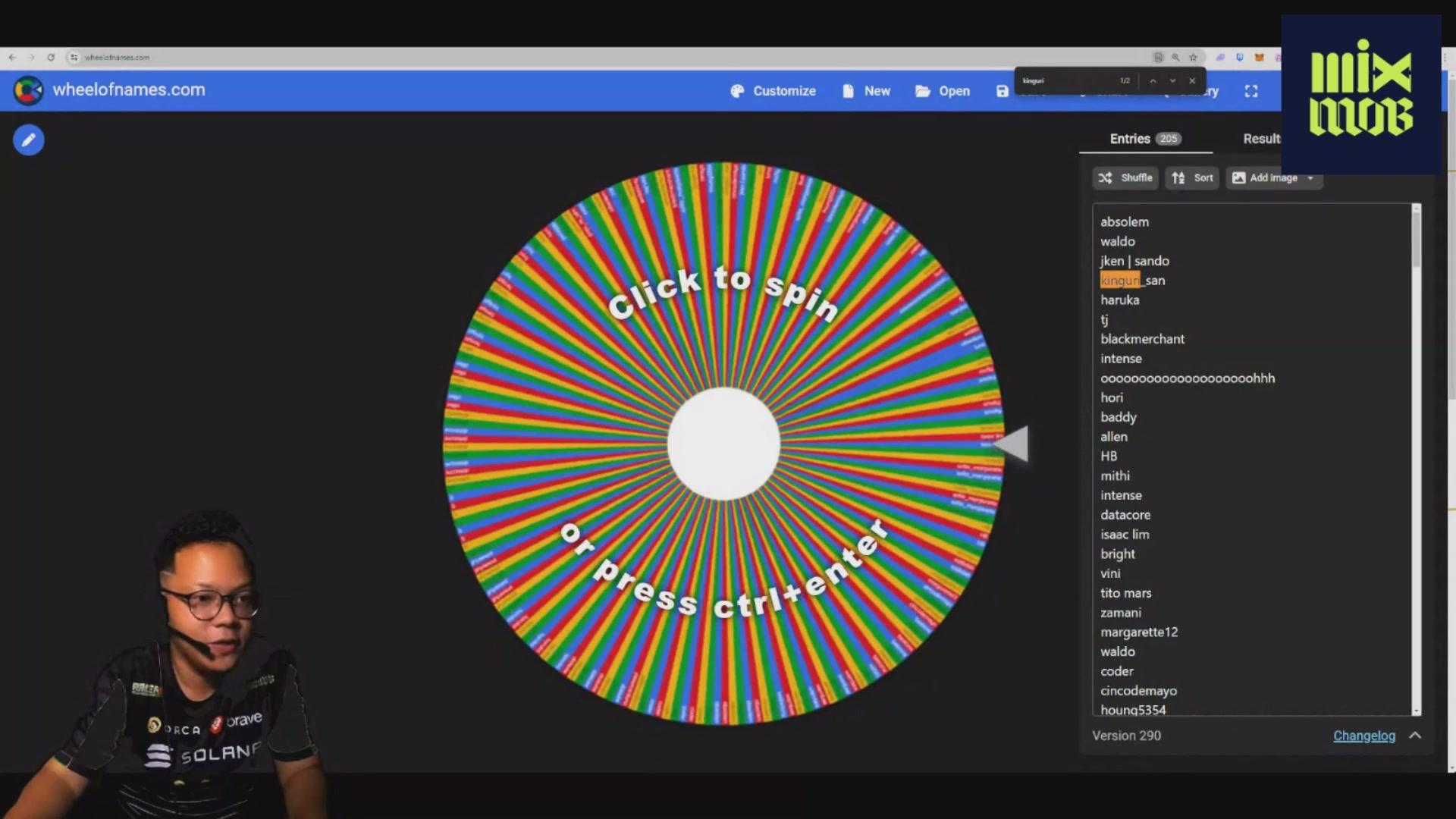Sort the entries alphabetically
The height and width of the screenshot is (819, 1456).
pos(1192,178)
